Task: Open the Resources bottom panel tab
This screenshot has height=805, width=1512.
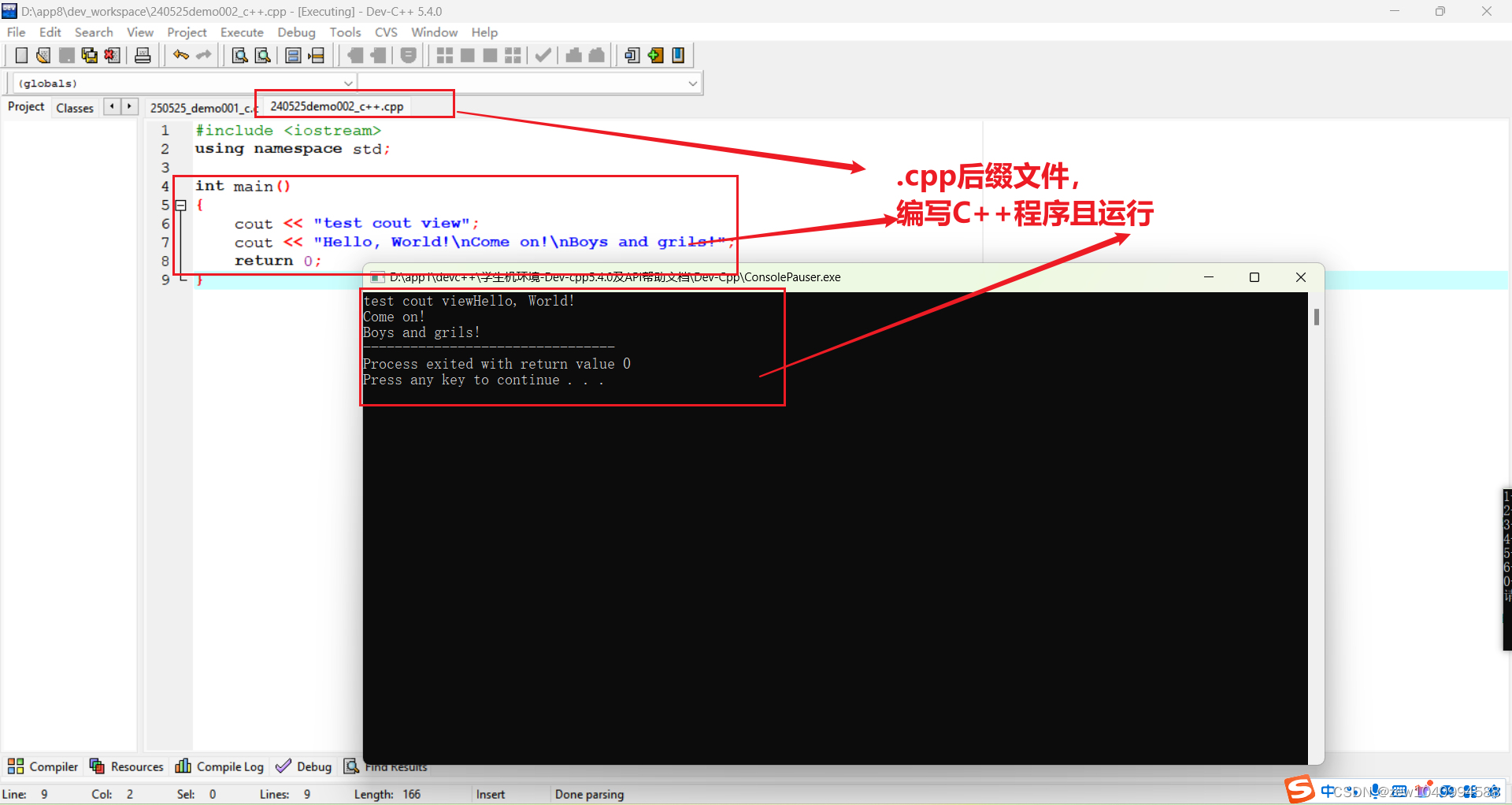Action: coord(126,766)
